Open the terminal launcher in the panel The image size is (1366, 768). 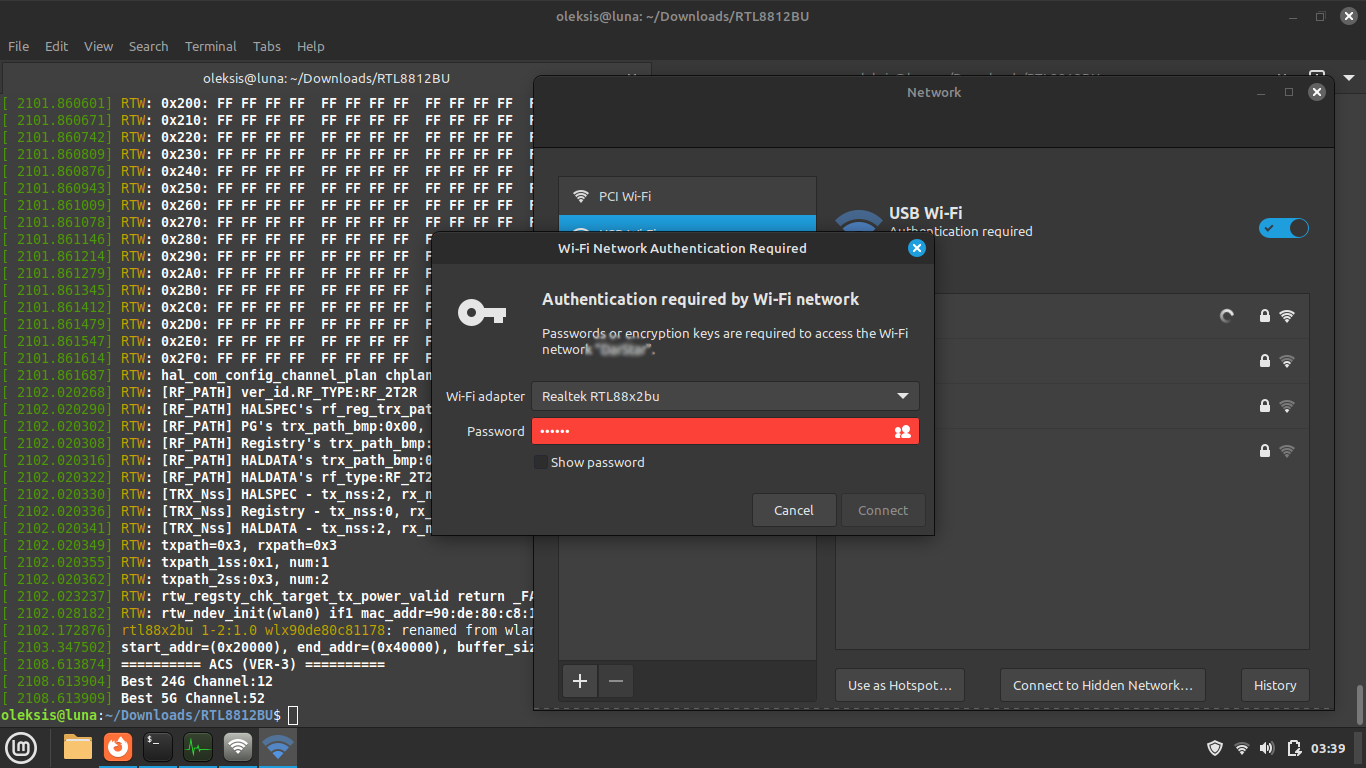point(158,747)
